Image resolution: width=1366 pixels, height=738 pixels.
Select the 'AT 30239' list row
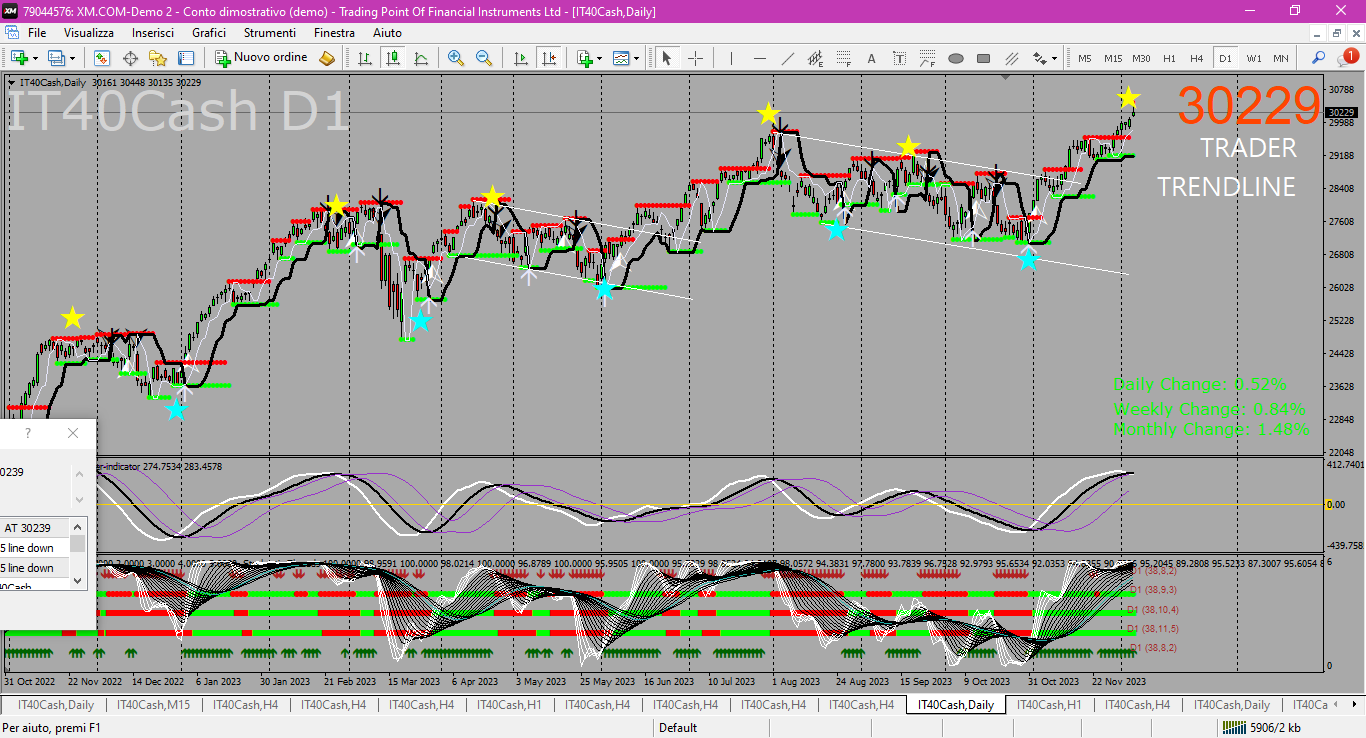point(34,528)
